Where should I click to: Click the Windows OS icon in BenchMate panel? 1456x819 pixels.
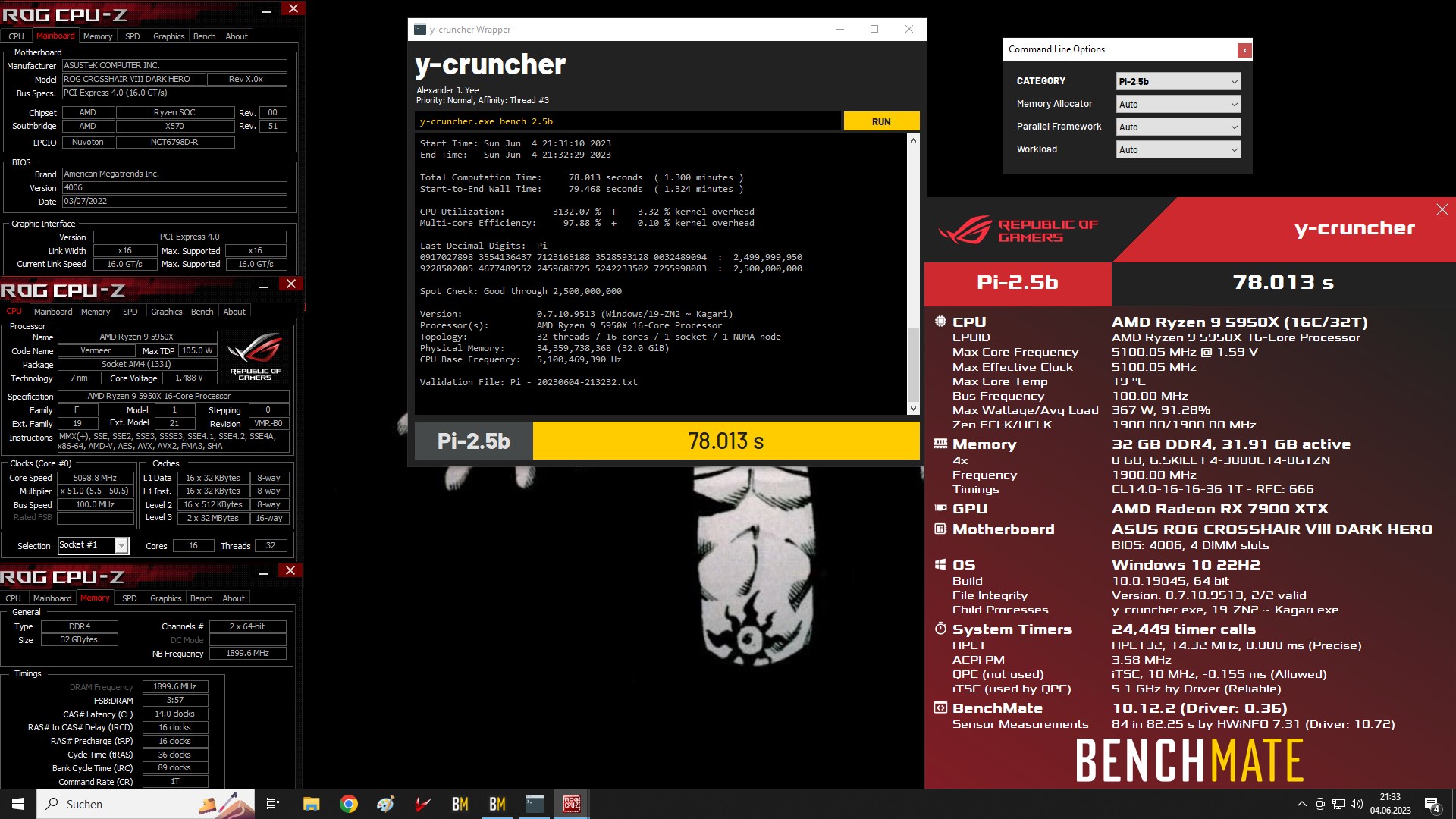pyautogui.click(x=940, y=564)
